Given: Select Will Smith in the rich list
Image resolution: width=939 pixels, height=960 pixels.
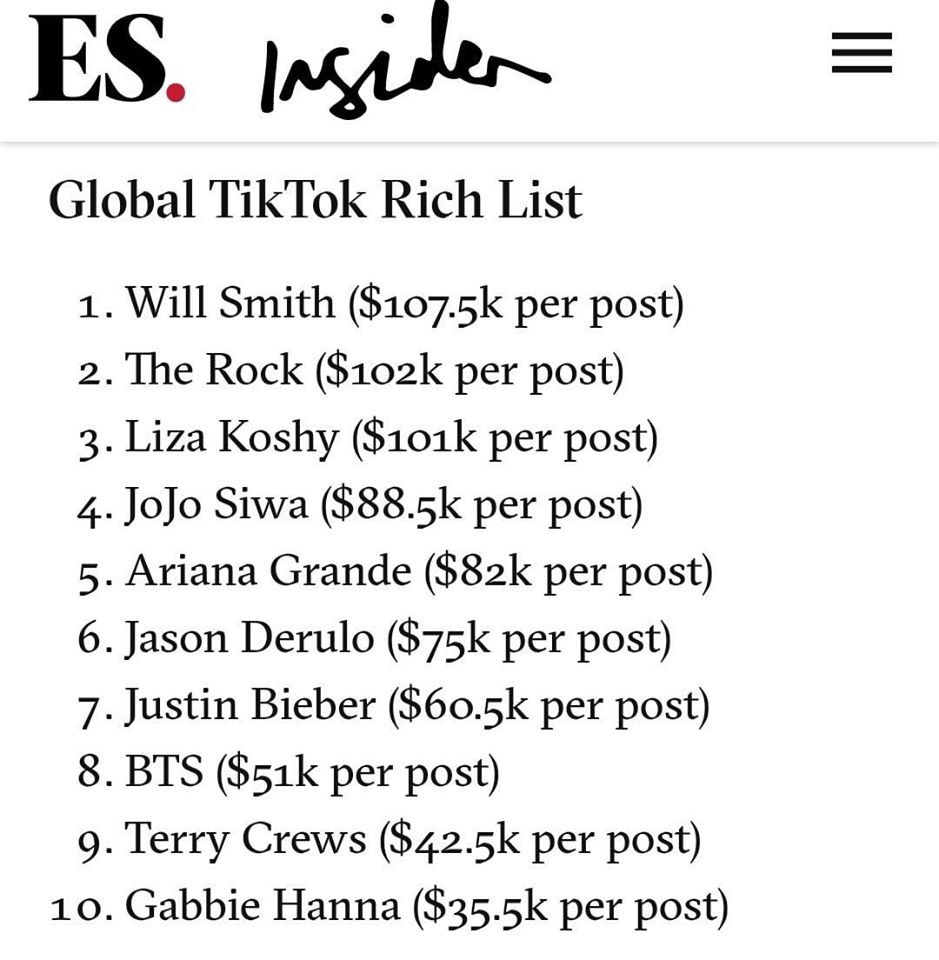Looking at the screenshot, I should coord(380,303).
